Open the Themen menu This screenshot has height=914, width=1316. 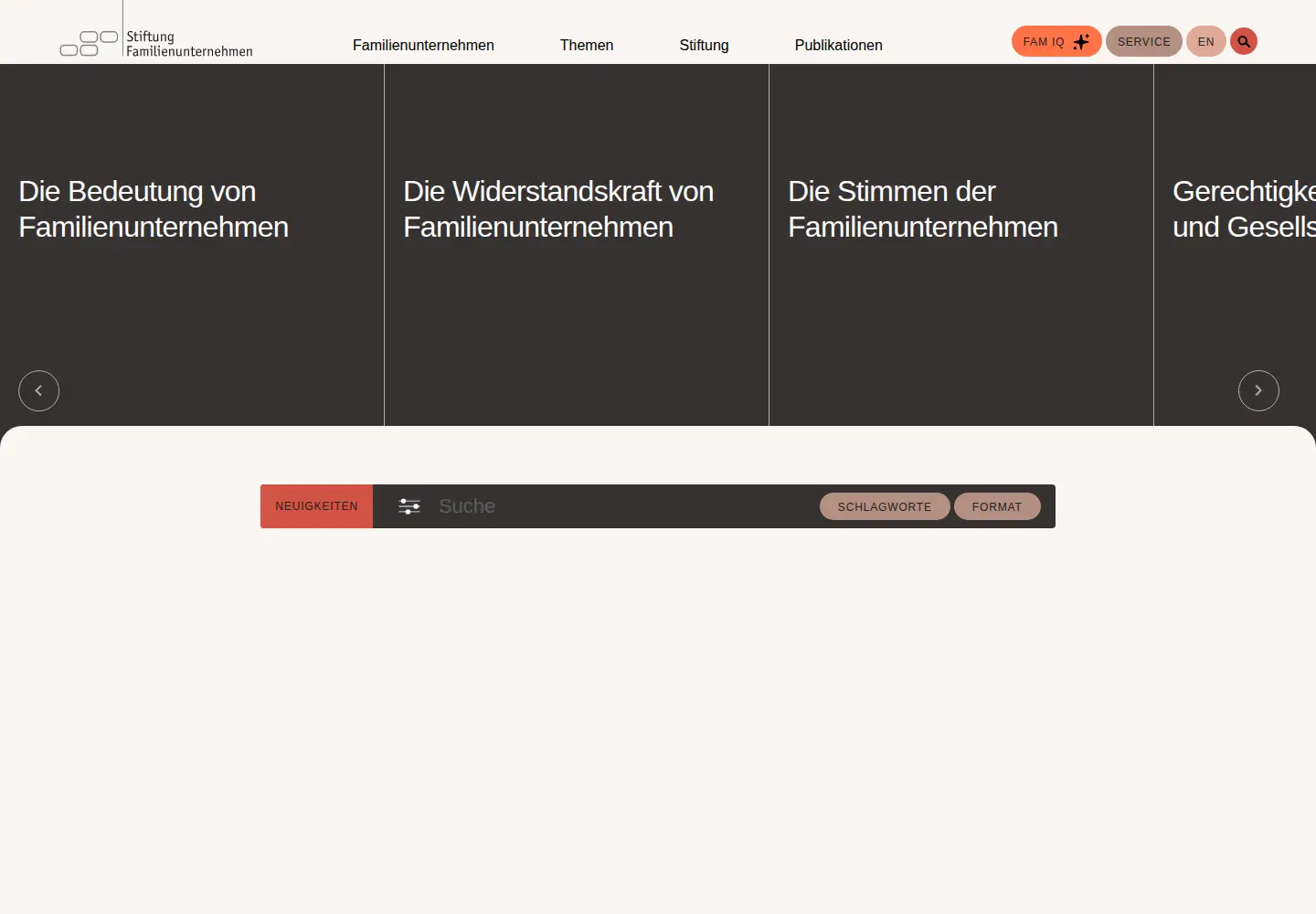[x=587, y=45]
